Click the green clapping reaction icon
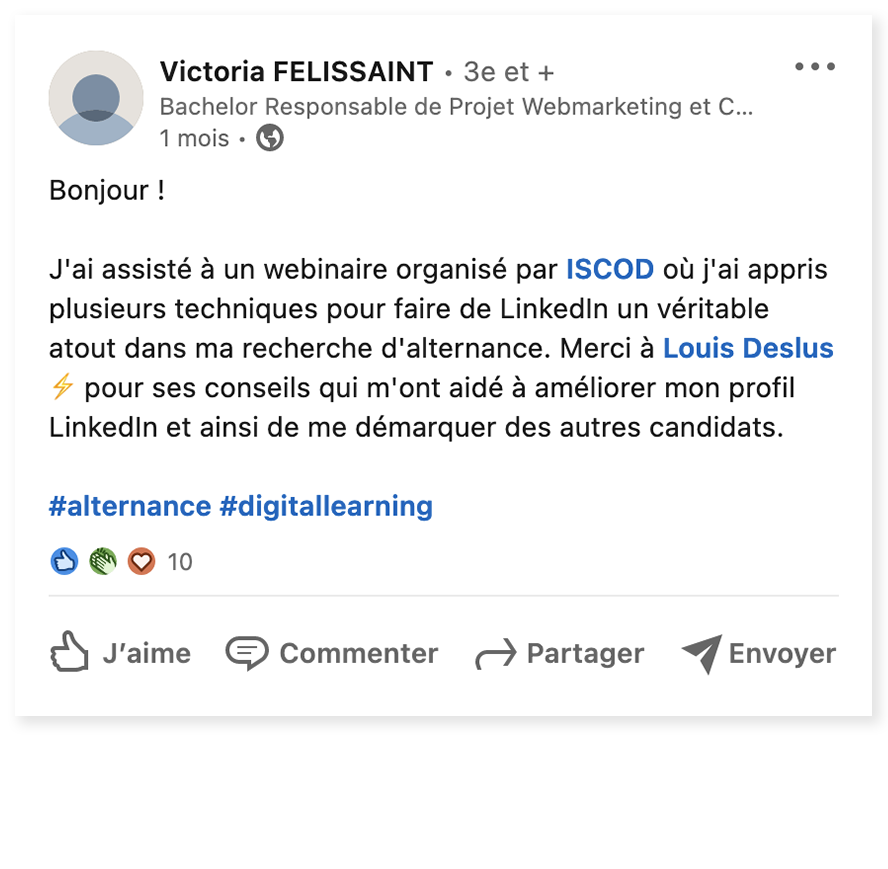 click(x=103, y=562)
